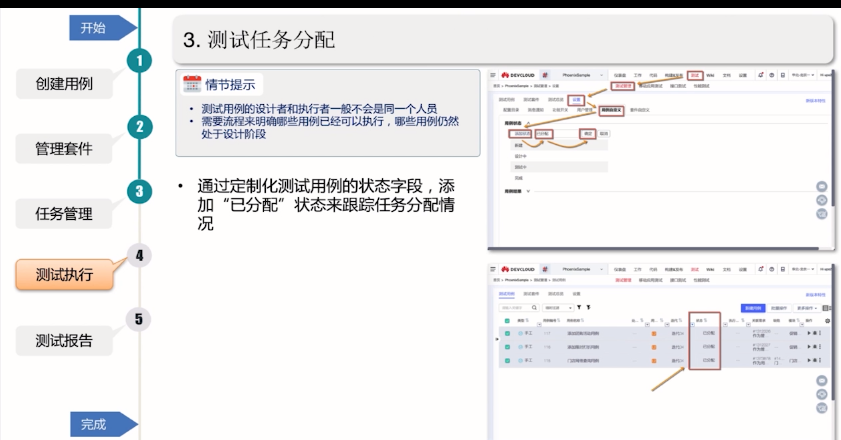Image resolution: width=841 pixels, height=440 pixels.
Task: Click search keyword input in lower screenshot
Action: [x=515, y=307]
